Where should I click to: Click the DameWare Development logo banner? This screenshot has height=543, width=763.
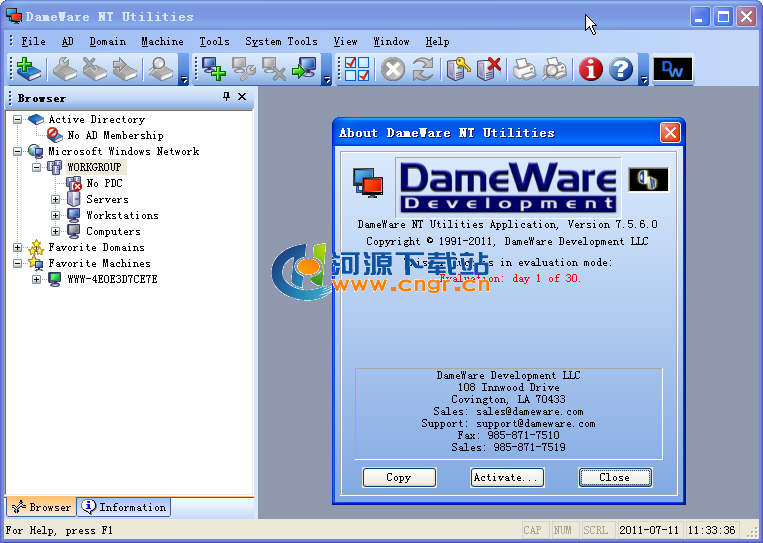point(508,186)
